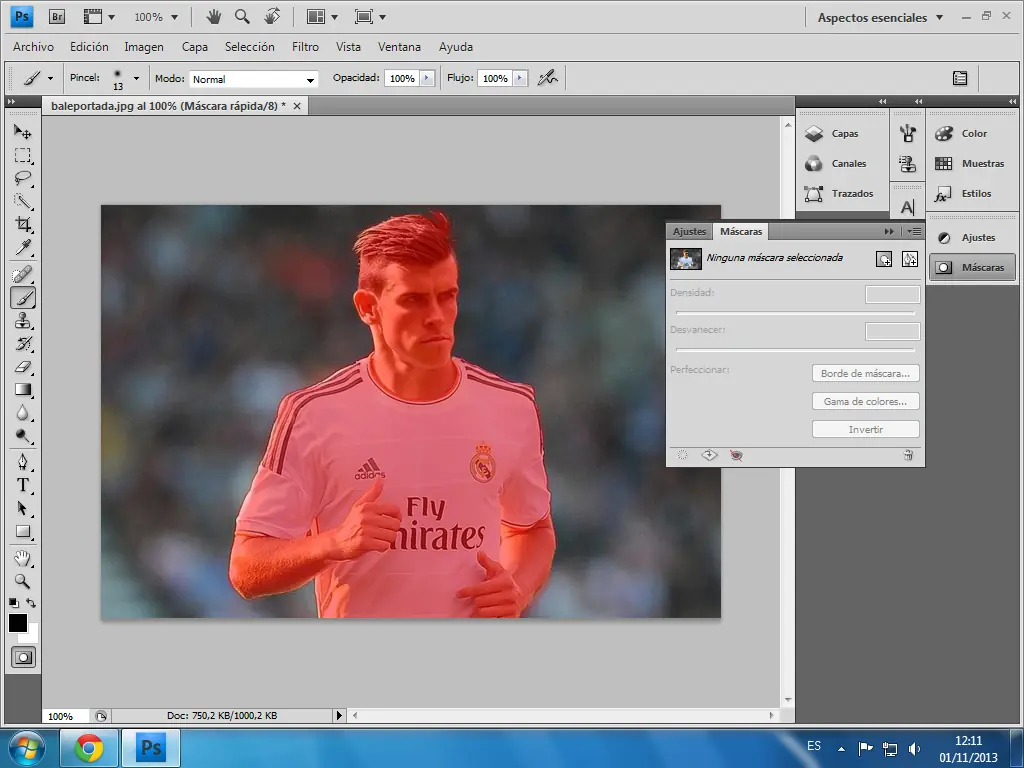Click the Gama de colores button
This screenshot has width=1024, height=768.
865,402
